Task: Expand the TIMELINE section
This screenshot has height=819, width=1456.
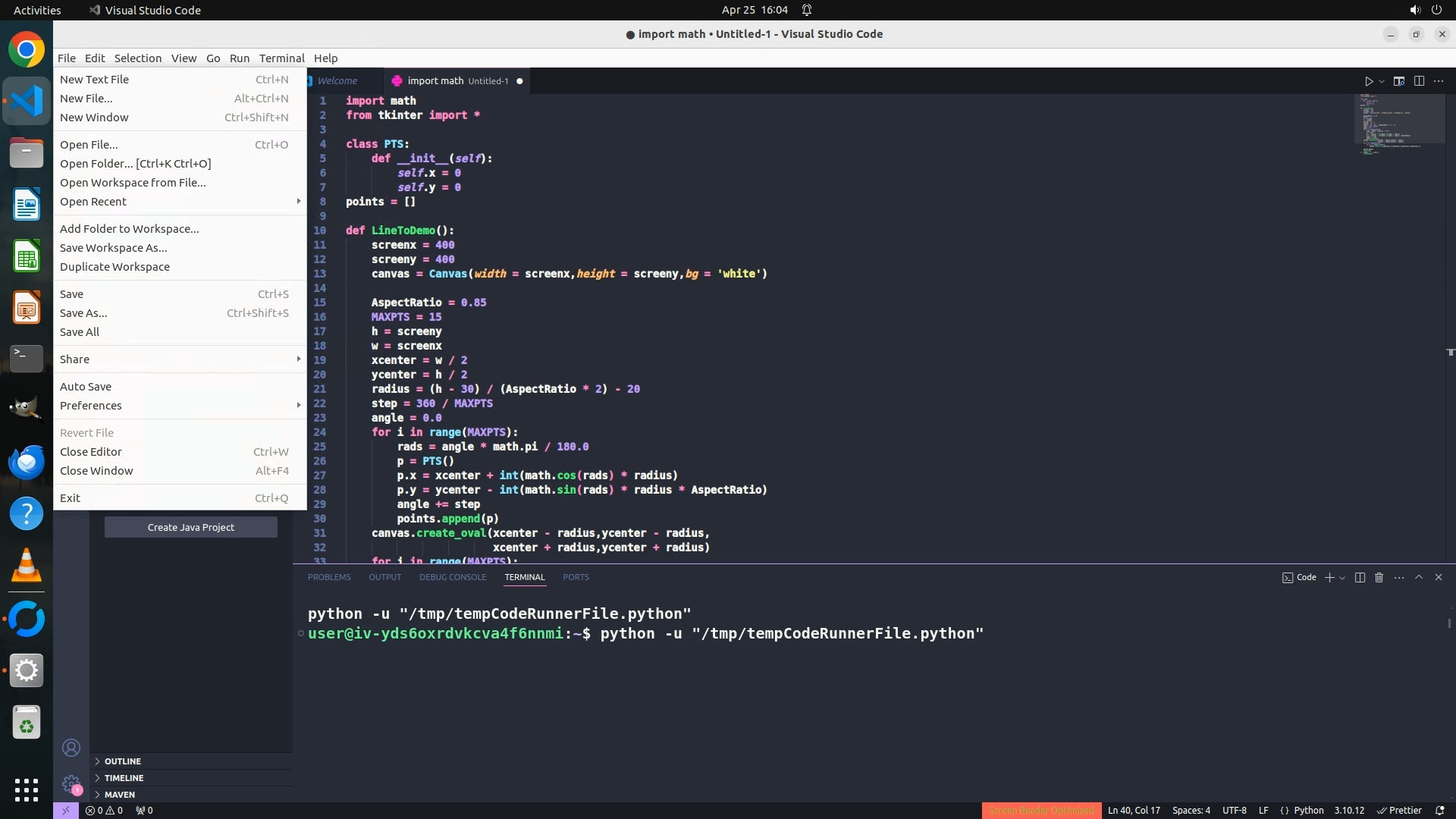Action: coord(124,778)
